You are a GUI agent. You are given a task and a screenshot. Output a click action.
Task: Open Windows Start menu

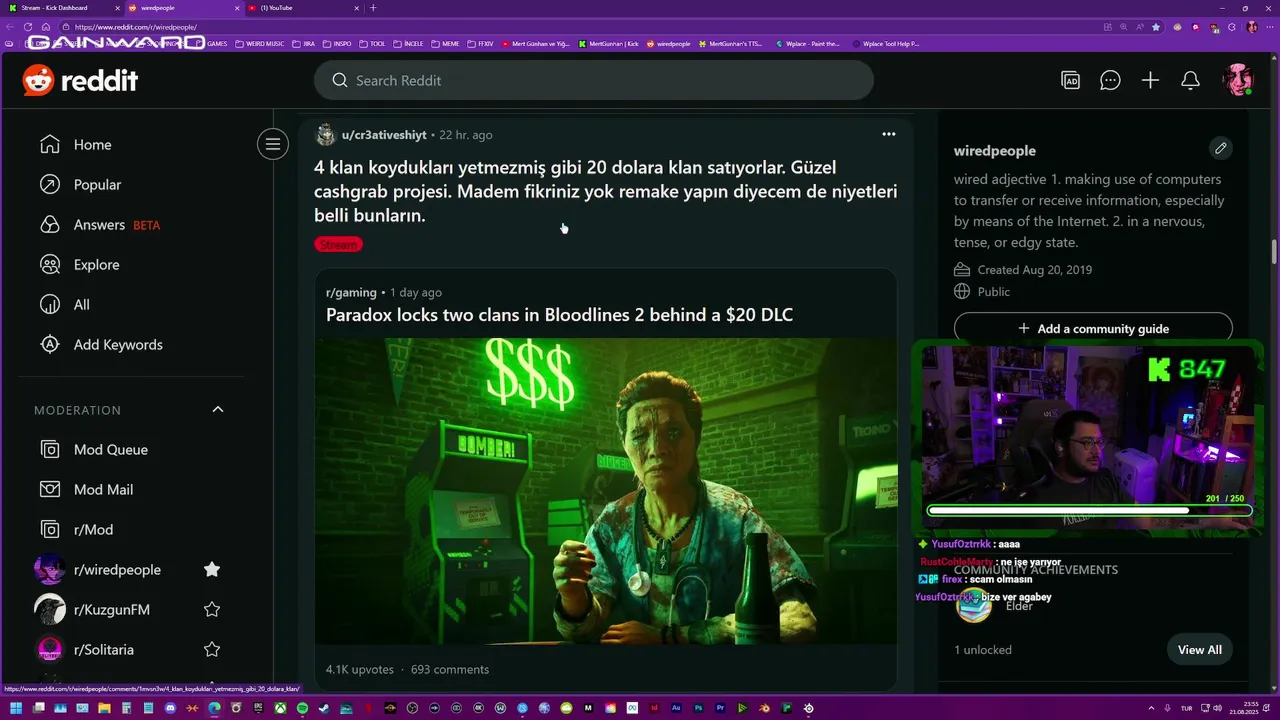16,708
